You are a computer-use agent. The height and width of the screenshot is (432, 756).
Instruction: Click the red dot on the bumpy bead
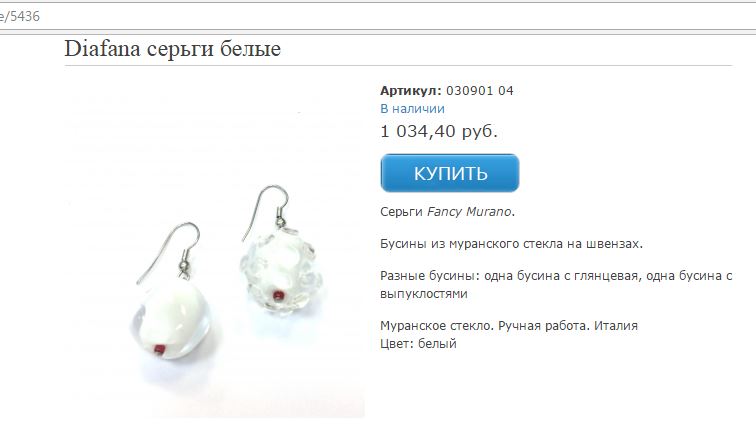tap(278, 296)
